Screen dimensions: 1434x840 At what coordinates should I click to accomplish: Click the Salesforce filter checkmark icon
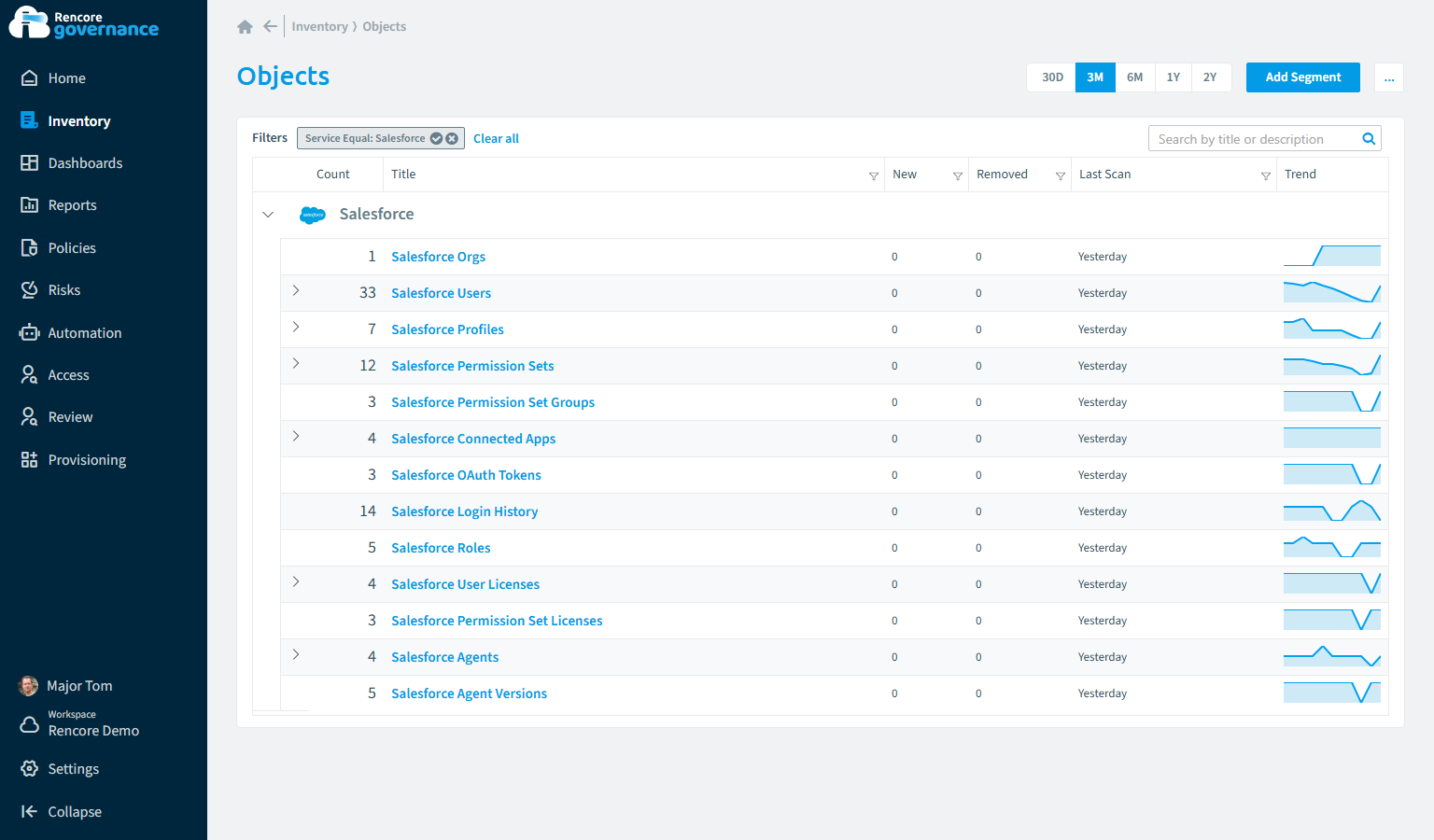click(436, 138)
